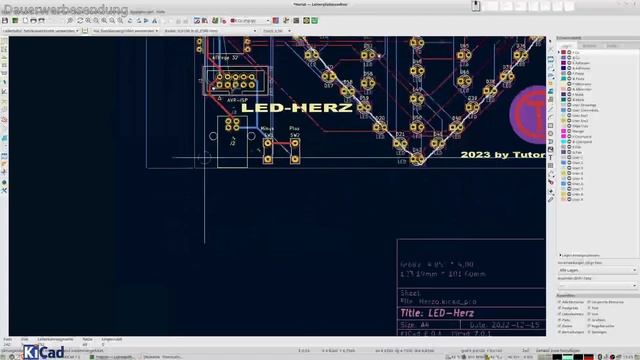Screen dimensions: 640x360
Task: Switch to the Objekte tab
Action: 589,45
